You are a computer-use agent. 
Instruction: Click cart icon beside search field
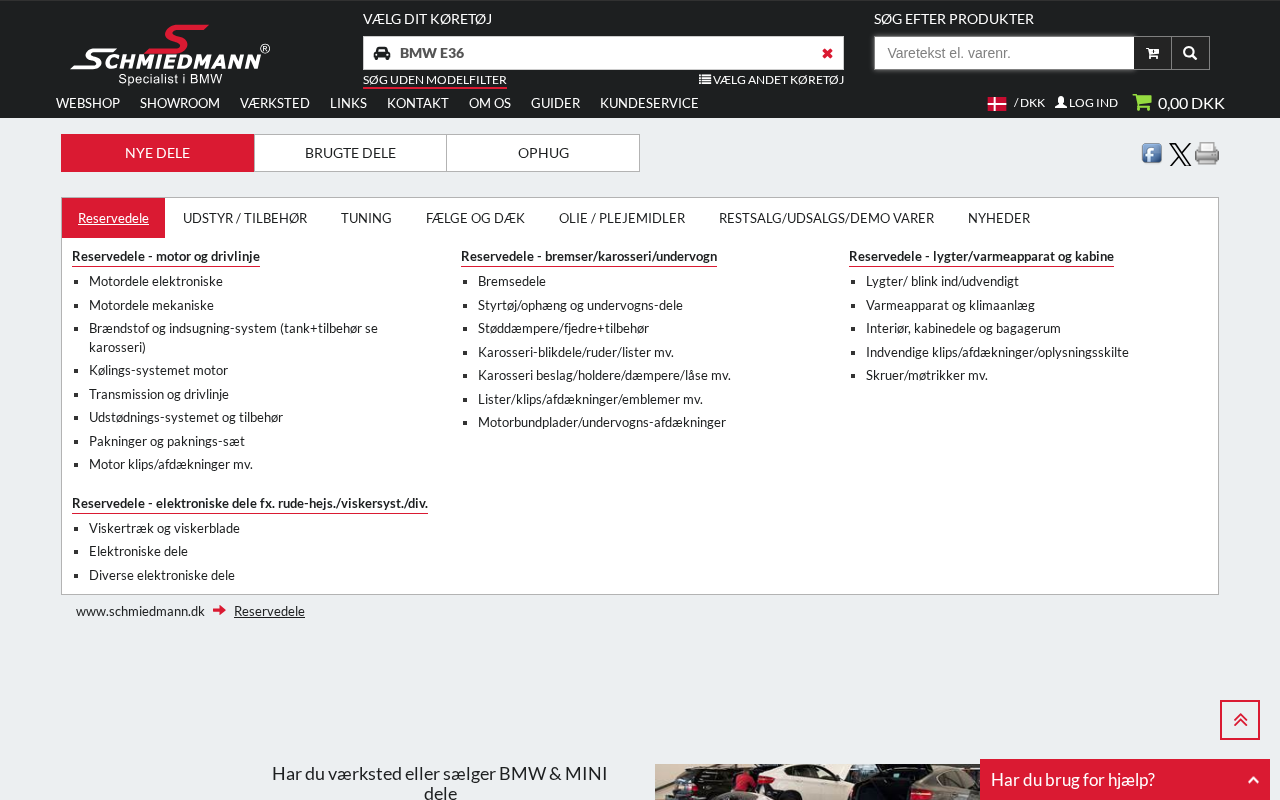[1152, 53]
